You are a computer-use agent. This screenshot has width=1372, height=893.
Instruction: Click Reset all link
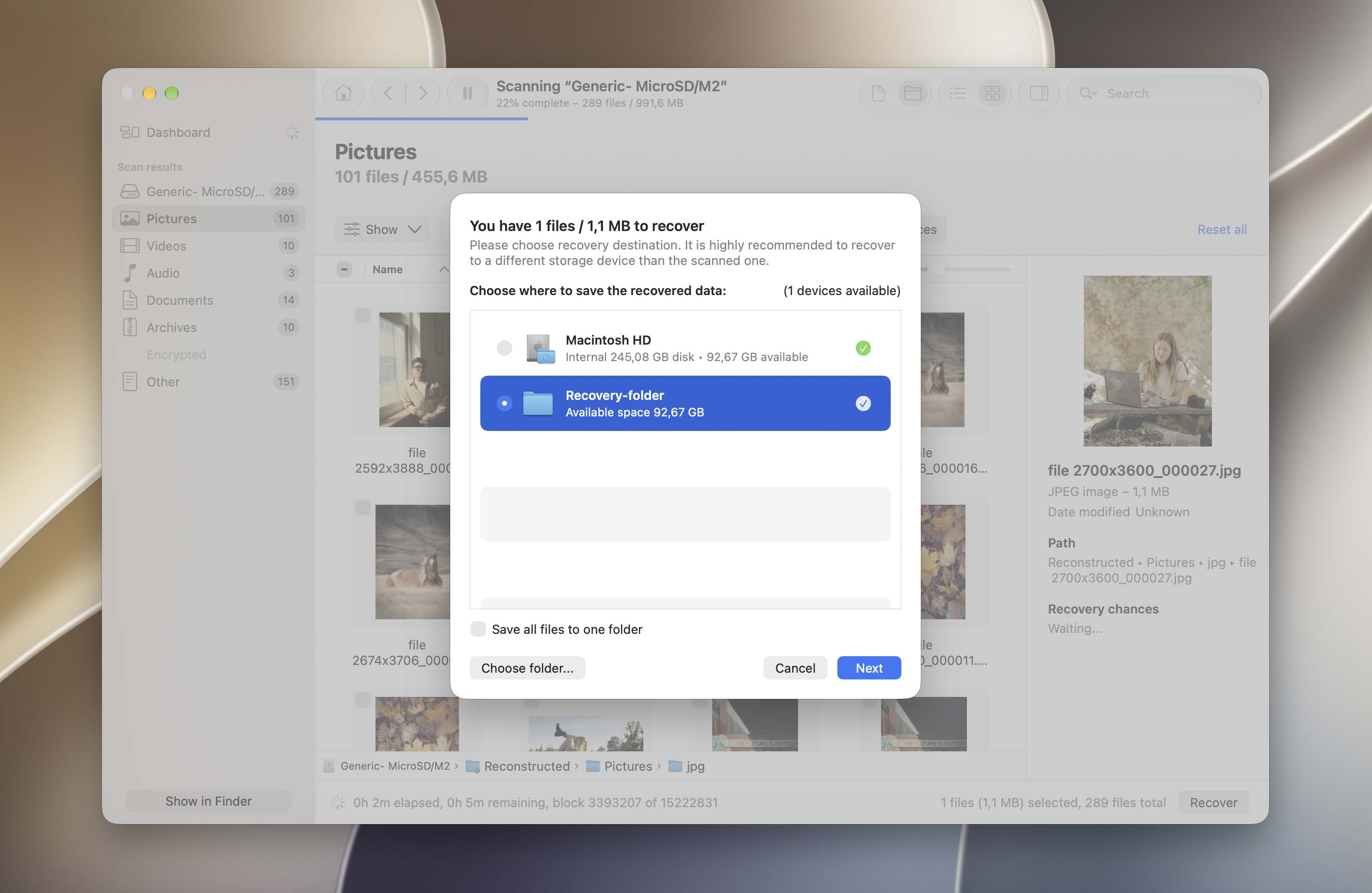tap(1222, 229)
